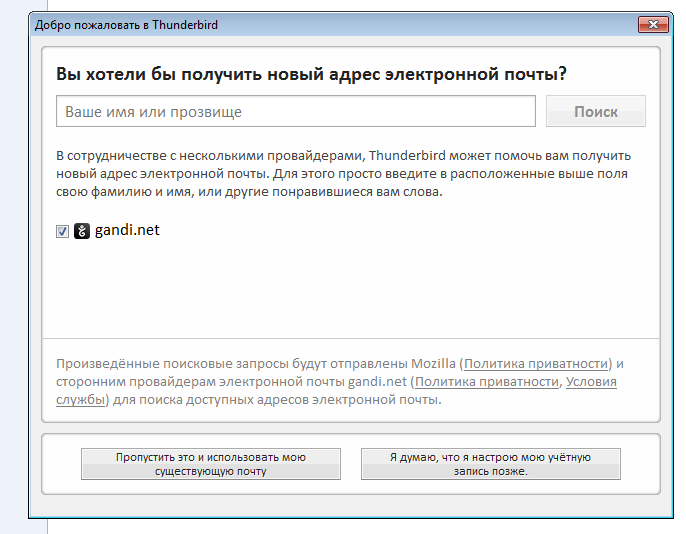686x534 pixels.
Task: Open gandi.net's Политика приватности link
Action: coord(487,382)
